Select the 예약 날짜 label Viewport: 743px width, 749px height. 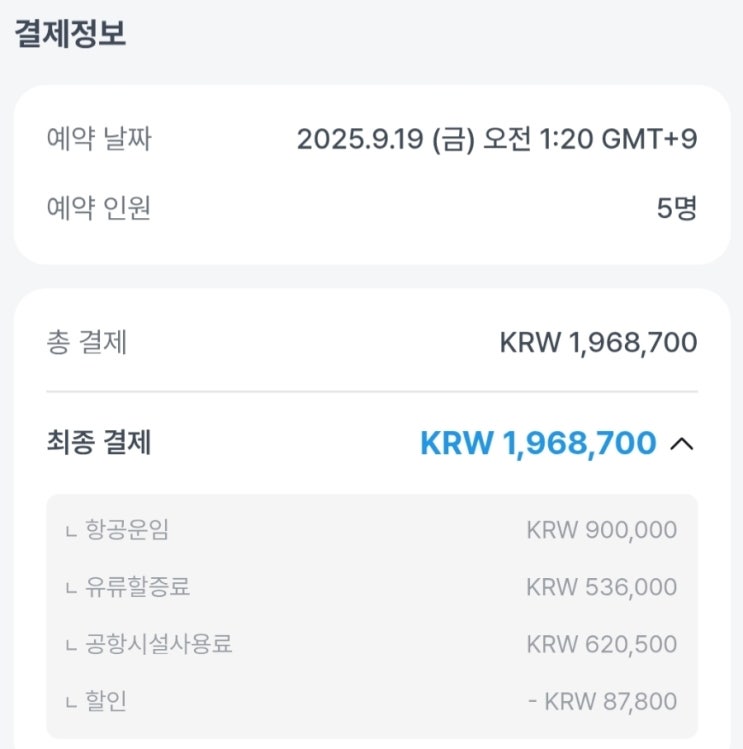pyautogui.click(x=98, y=139)
